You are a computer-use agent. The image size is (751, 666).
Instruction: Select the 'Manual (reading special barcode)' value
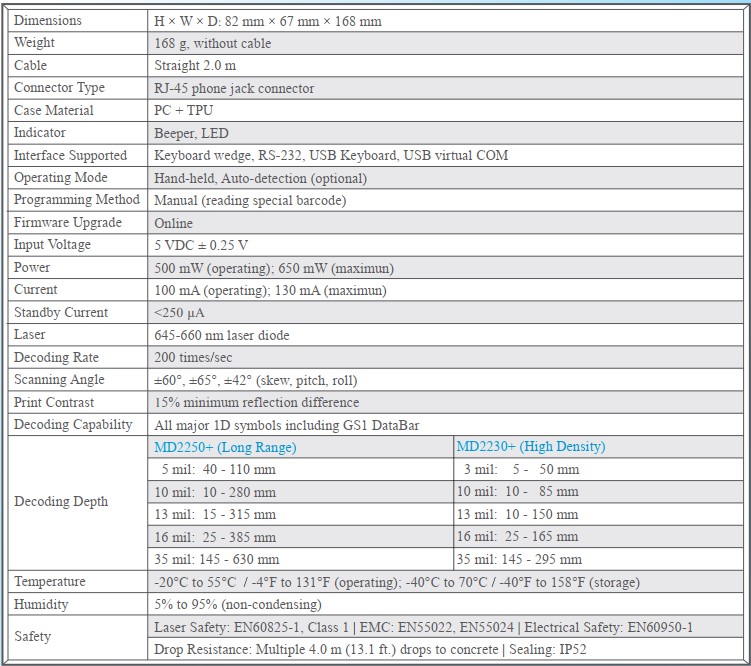point(250,200)
